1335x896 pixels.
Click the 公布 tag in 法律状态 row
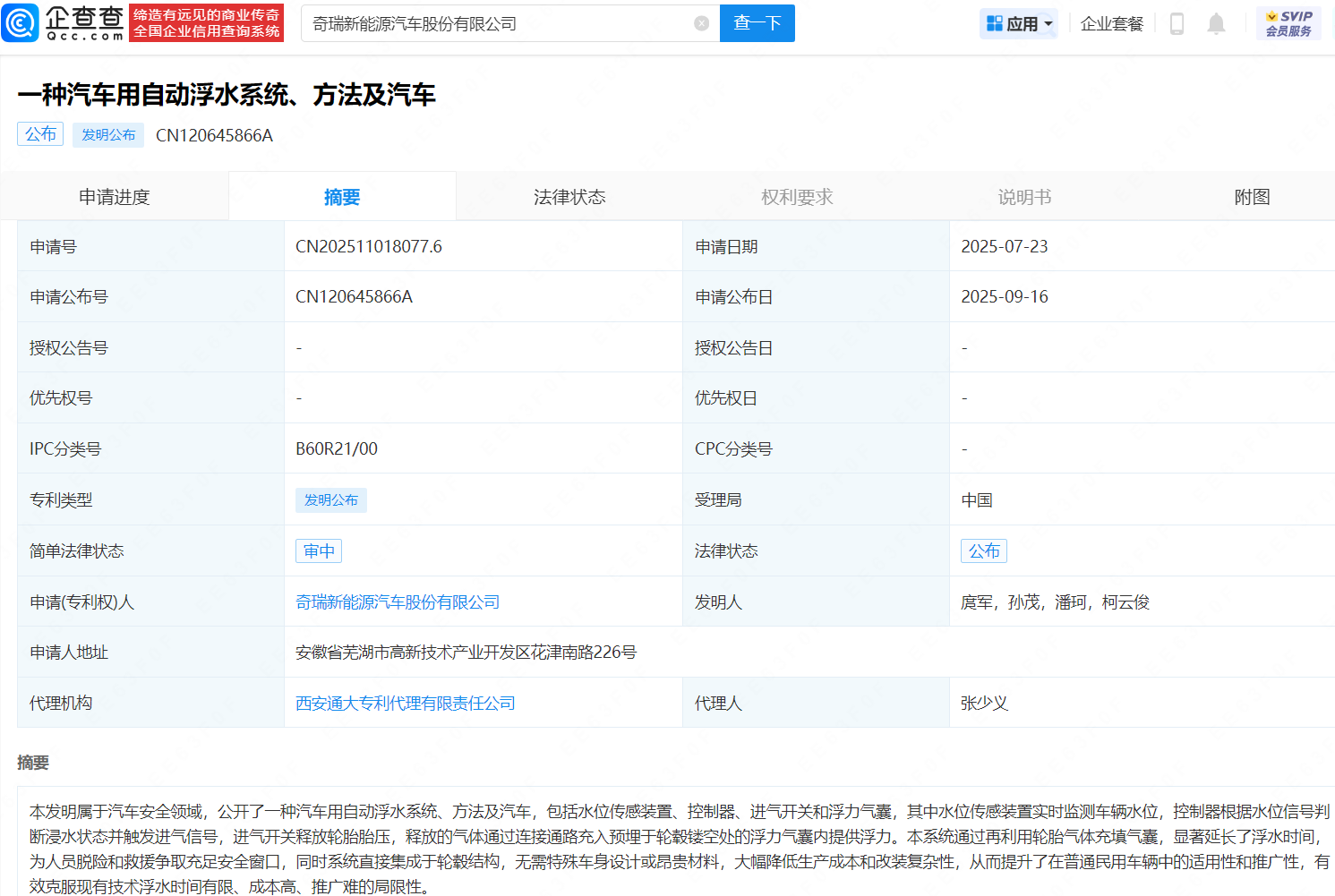click(x=984, y=551)
